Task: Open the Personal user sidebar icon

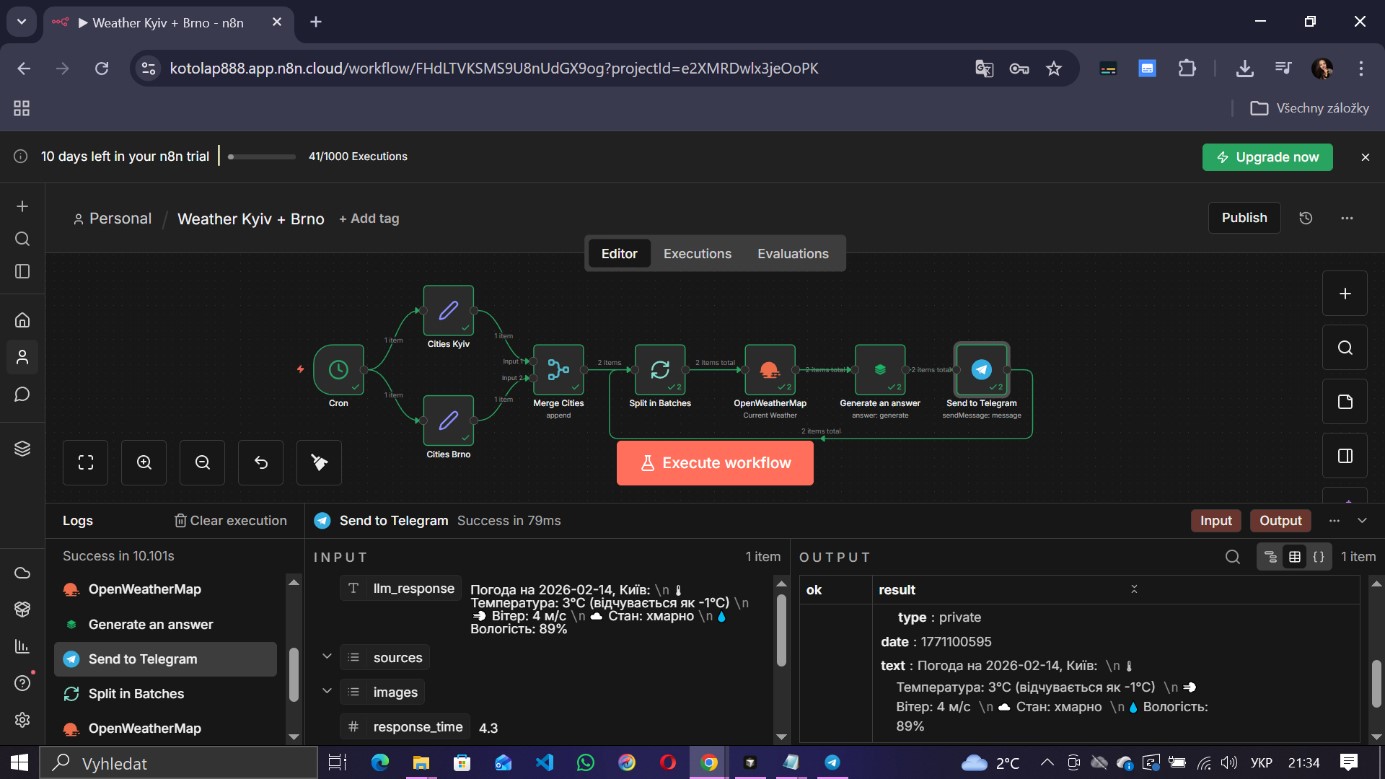Action: pos(22,357)
